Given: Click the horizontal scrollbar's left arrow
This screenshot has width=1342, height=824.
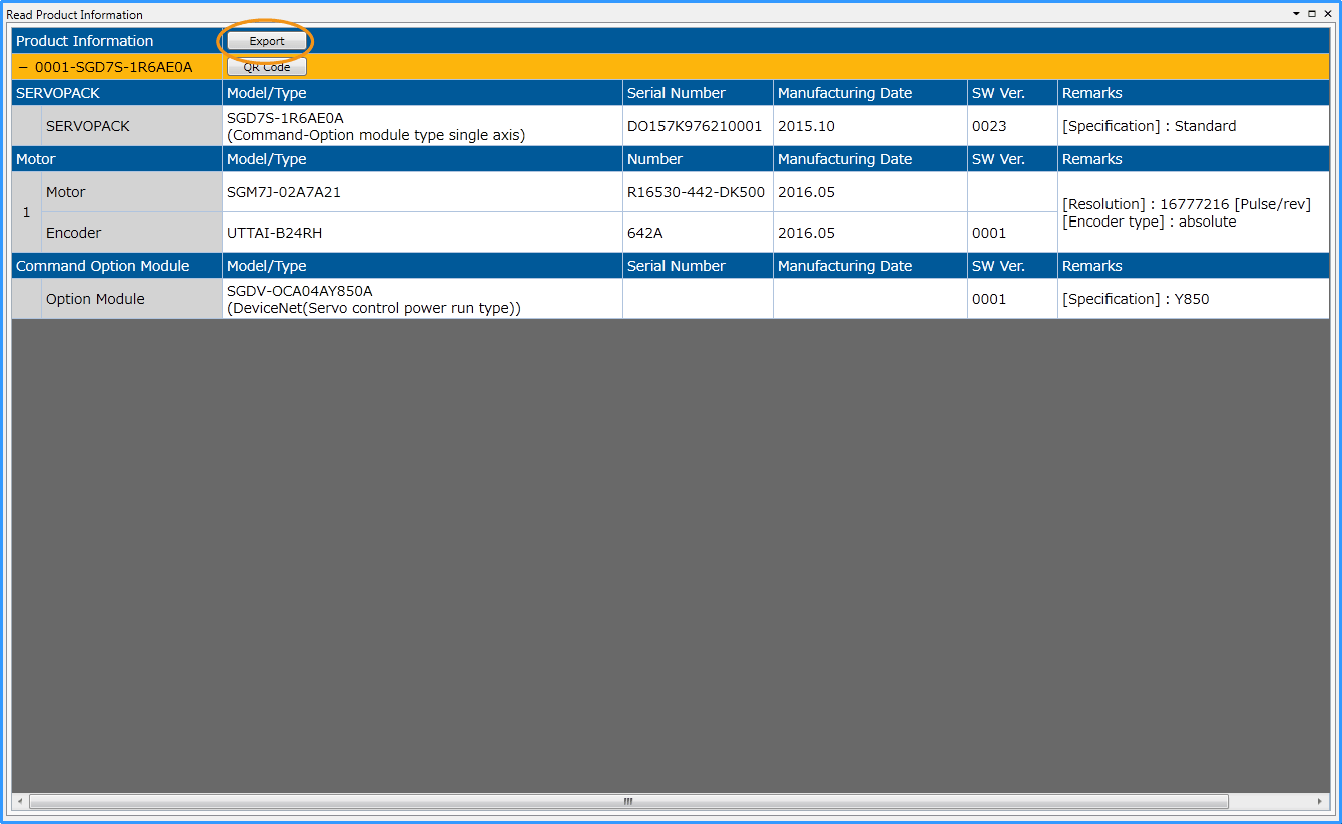Looking at the screenshot, I should click(x=19, y=801).
